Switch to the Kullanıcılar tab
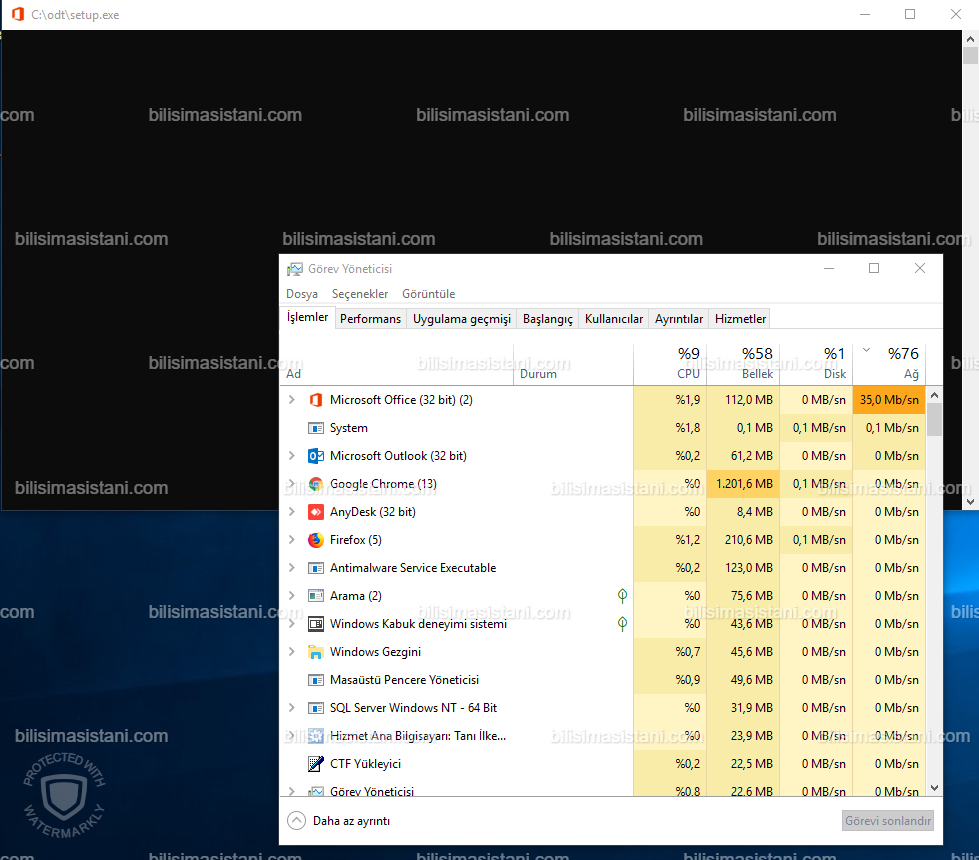Viewport: 979px width, 860px height. (614, 319)
